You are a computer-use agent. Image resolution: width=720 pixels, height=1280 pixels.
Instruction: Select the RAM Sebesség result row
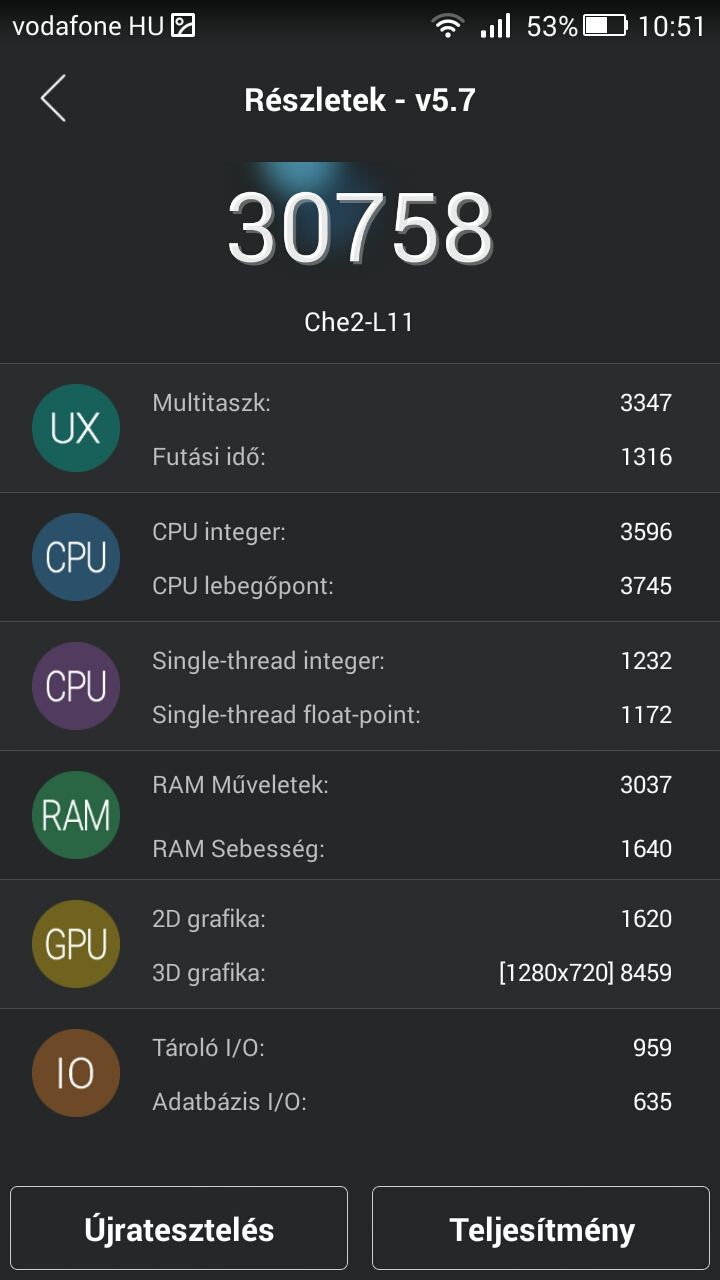coord(412,849)
